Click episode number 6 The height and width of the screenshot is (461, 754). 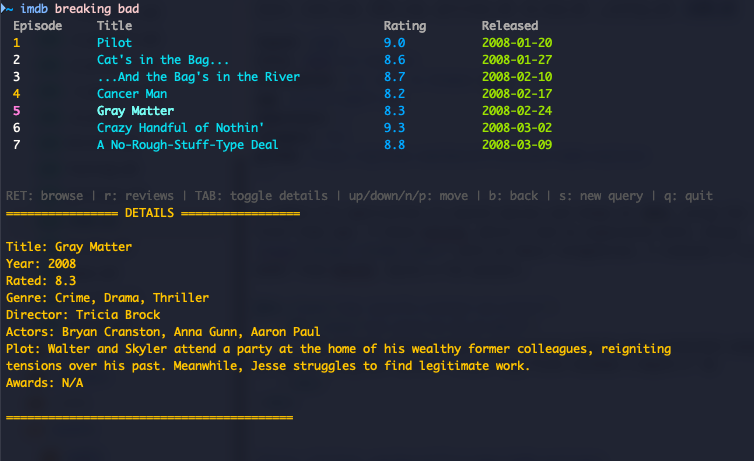click(x=16, y=128)
